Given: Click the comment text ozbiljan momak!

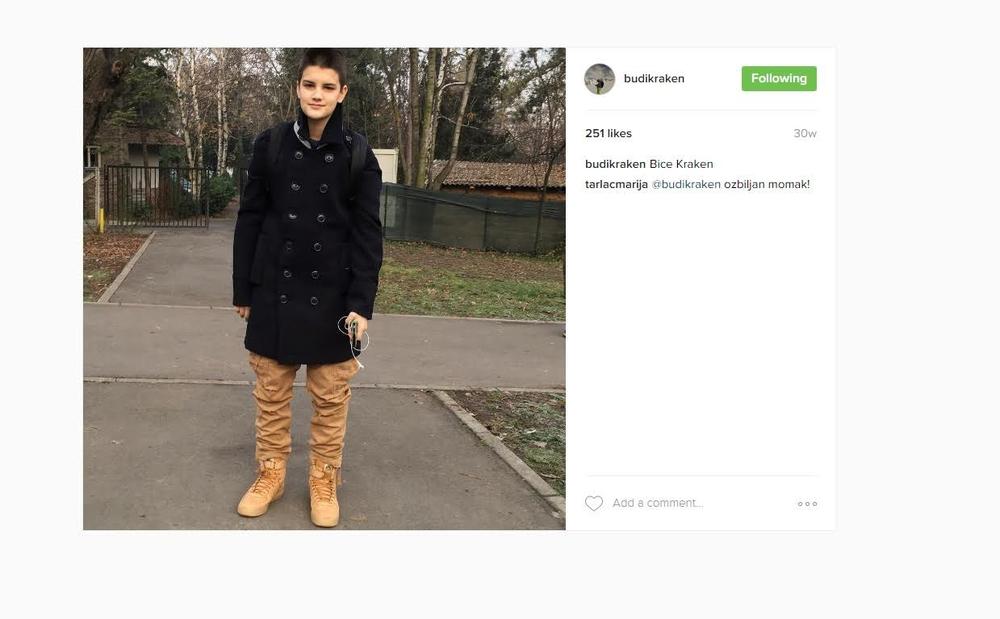Looking at the screenshot, I should tap(767, 184).
